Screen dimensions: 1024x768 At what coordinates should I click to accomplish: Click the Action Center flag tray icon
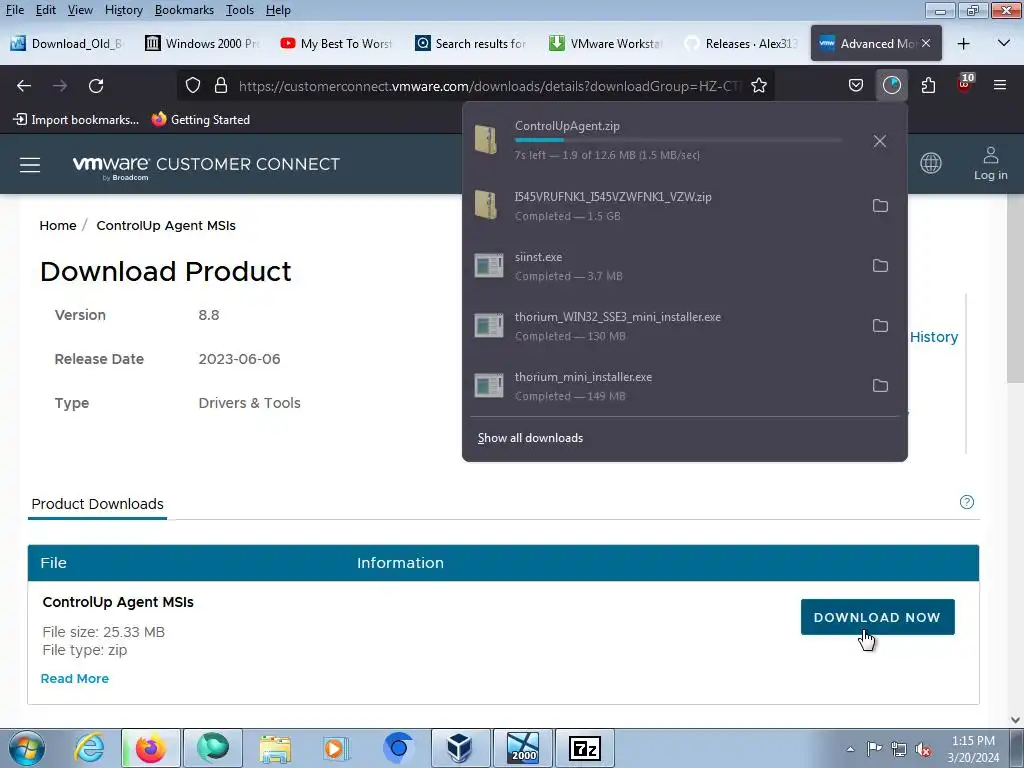[x=874, y=749]
